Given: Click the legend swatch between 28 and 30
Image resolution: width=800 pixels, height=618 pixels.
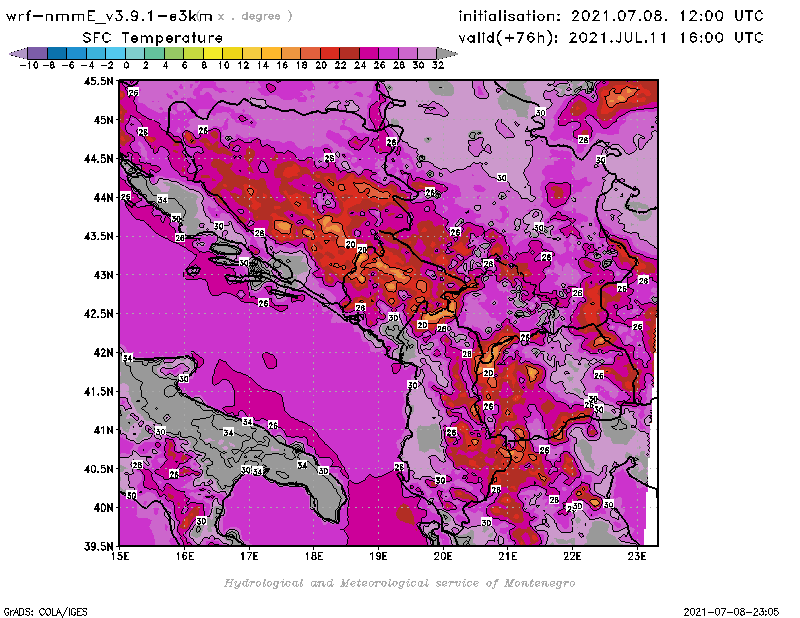Looking at the screenshot, I should coord(408,53).
